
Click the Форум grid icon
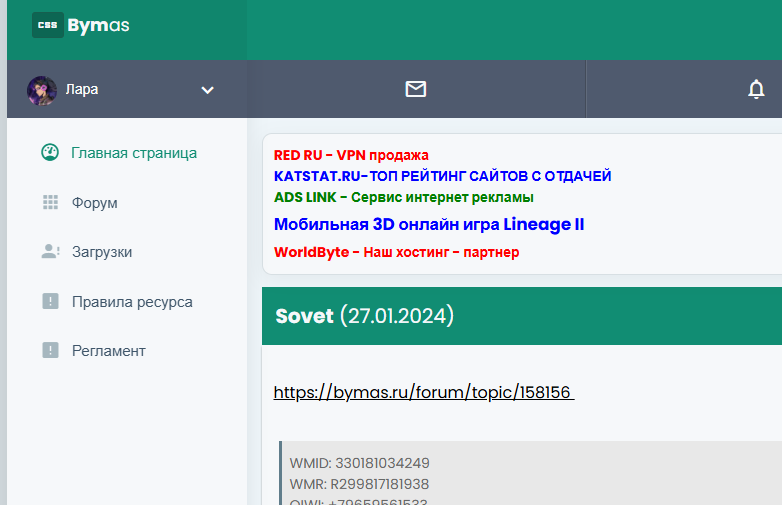pyautogui.click(x=50, y=203)
